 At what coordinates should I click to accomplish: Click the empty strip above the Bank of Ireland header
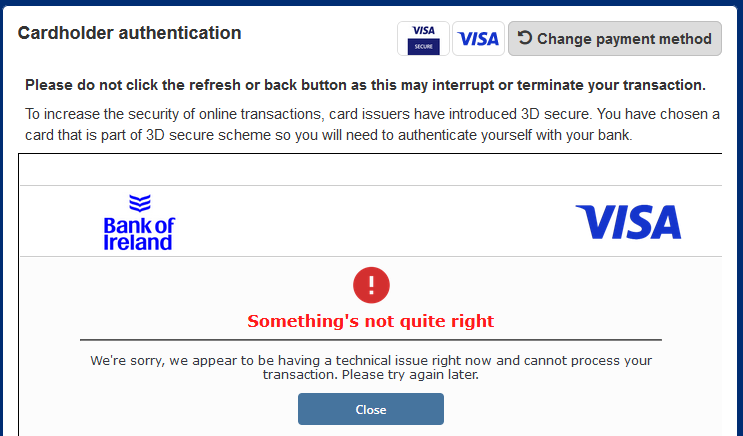coord(370,170)
